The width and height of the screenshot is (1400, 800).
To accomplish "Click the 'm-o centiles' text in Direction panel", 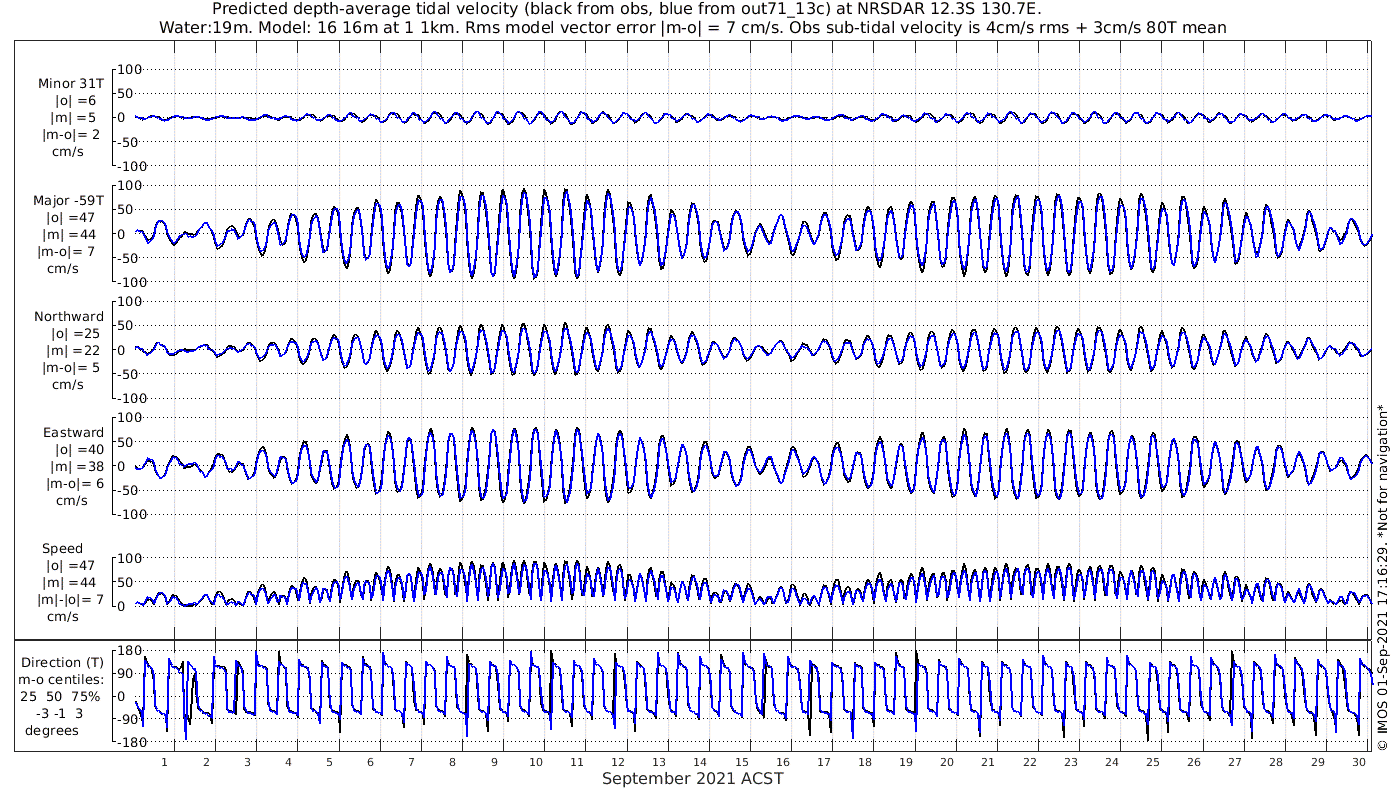I will click(65, 680).
